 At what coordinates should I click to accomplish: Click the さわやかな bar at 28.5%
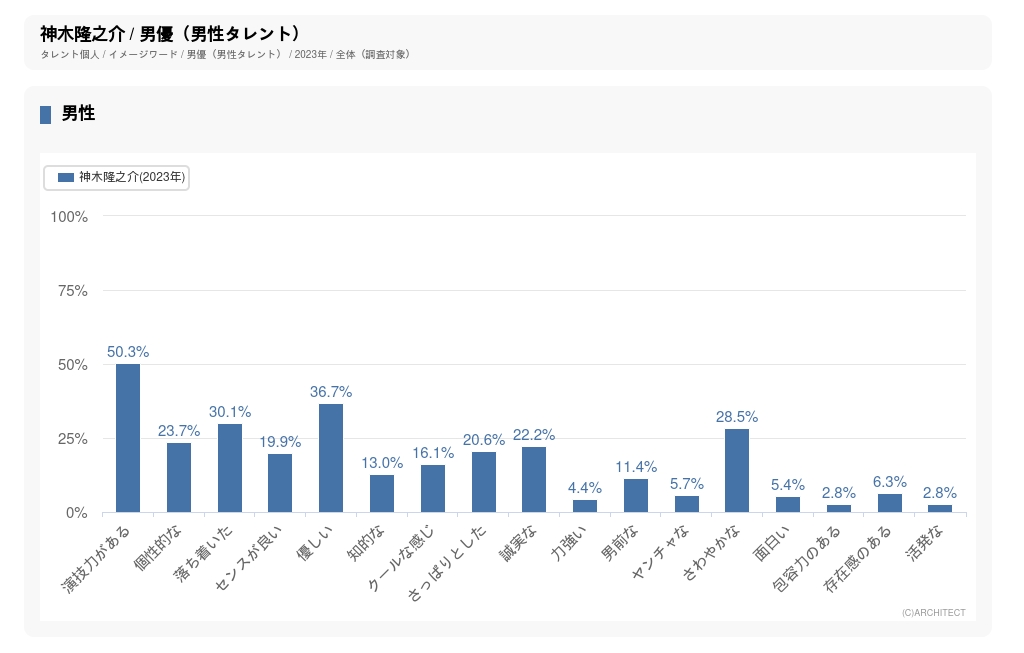[737, 470]
